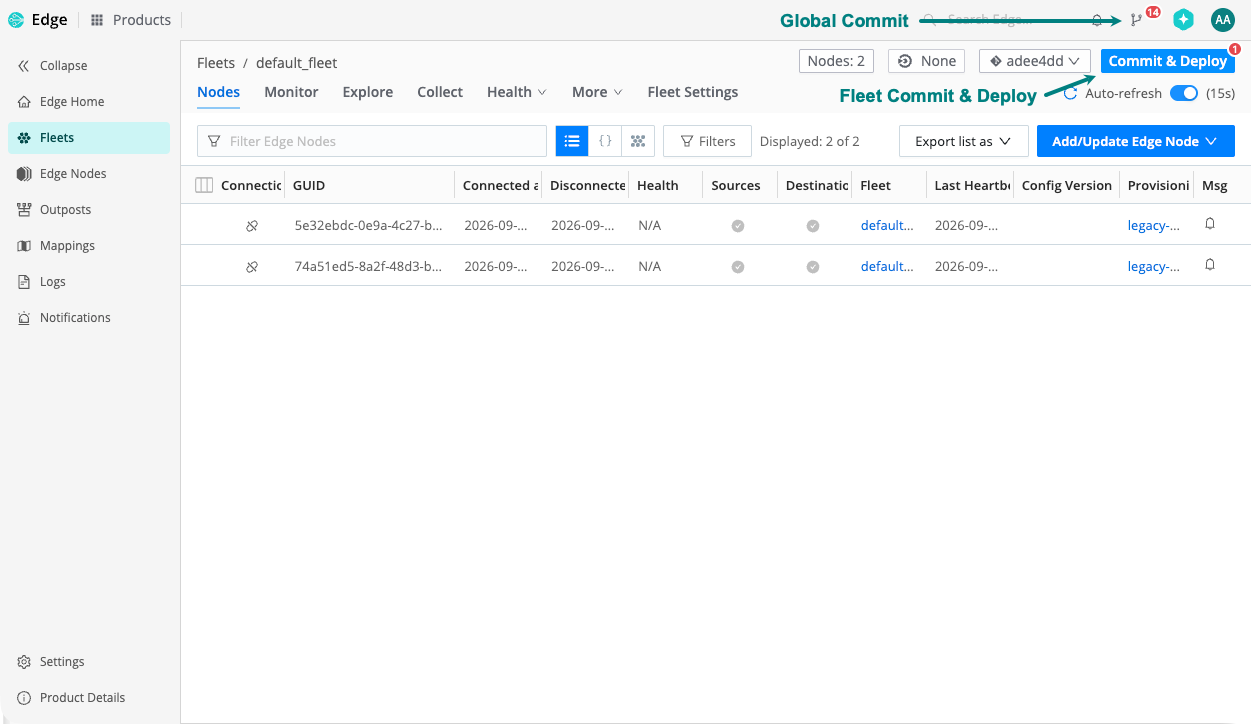Switch to the Monitor tab
Viewport: 1251px width, 724px height.
(x=291, y=92)
